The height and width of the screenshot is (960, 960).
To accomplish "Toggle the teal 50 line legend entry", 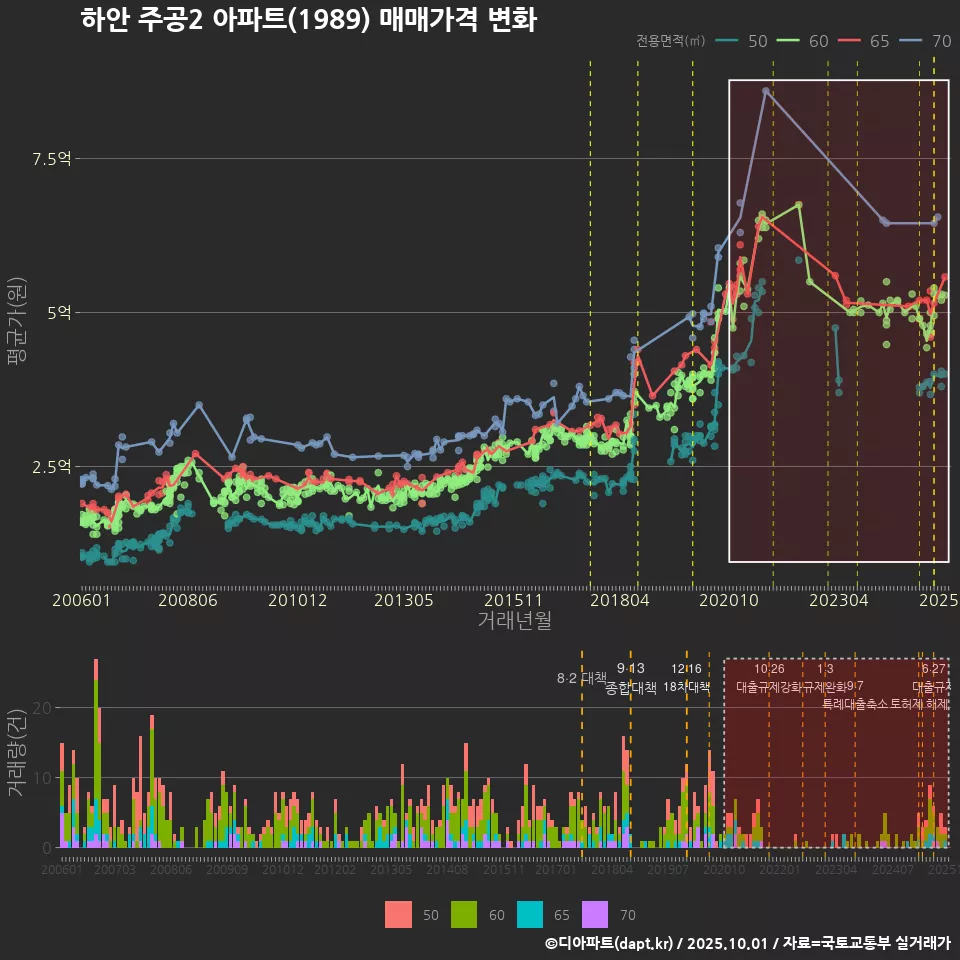I will point(742,41).
